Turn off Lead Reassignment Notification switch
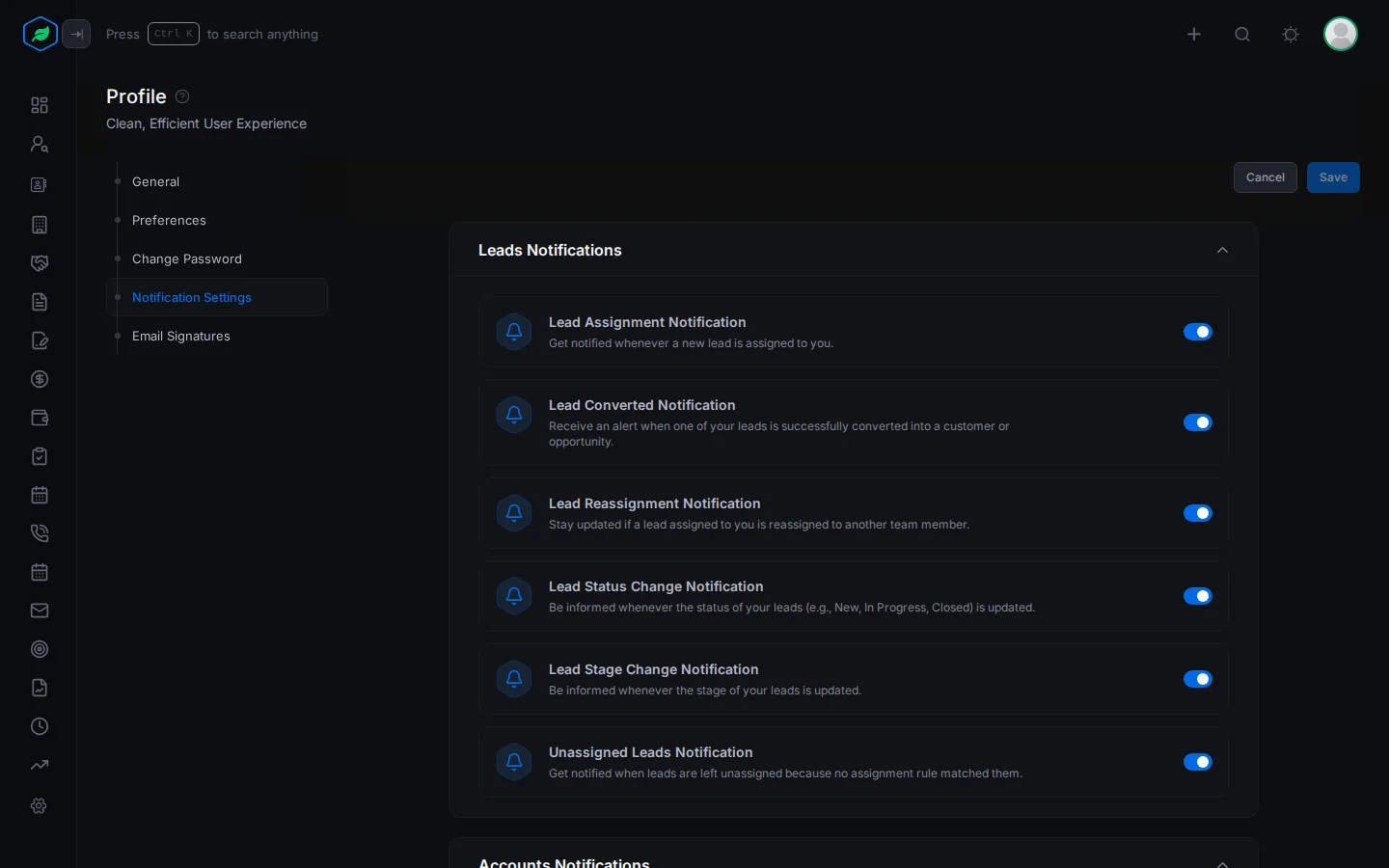 pos(1198,513)
